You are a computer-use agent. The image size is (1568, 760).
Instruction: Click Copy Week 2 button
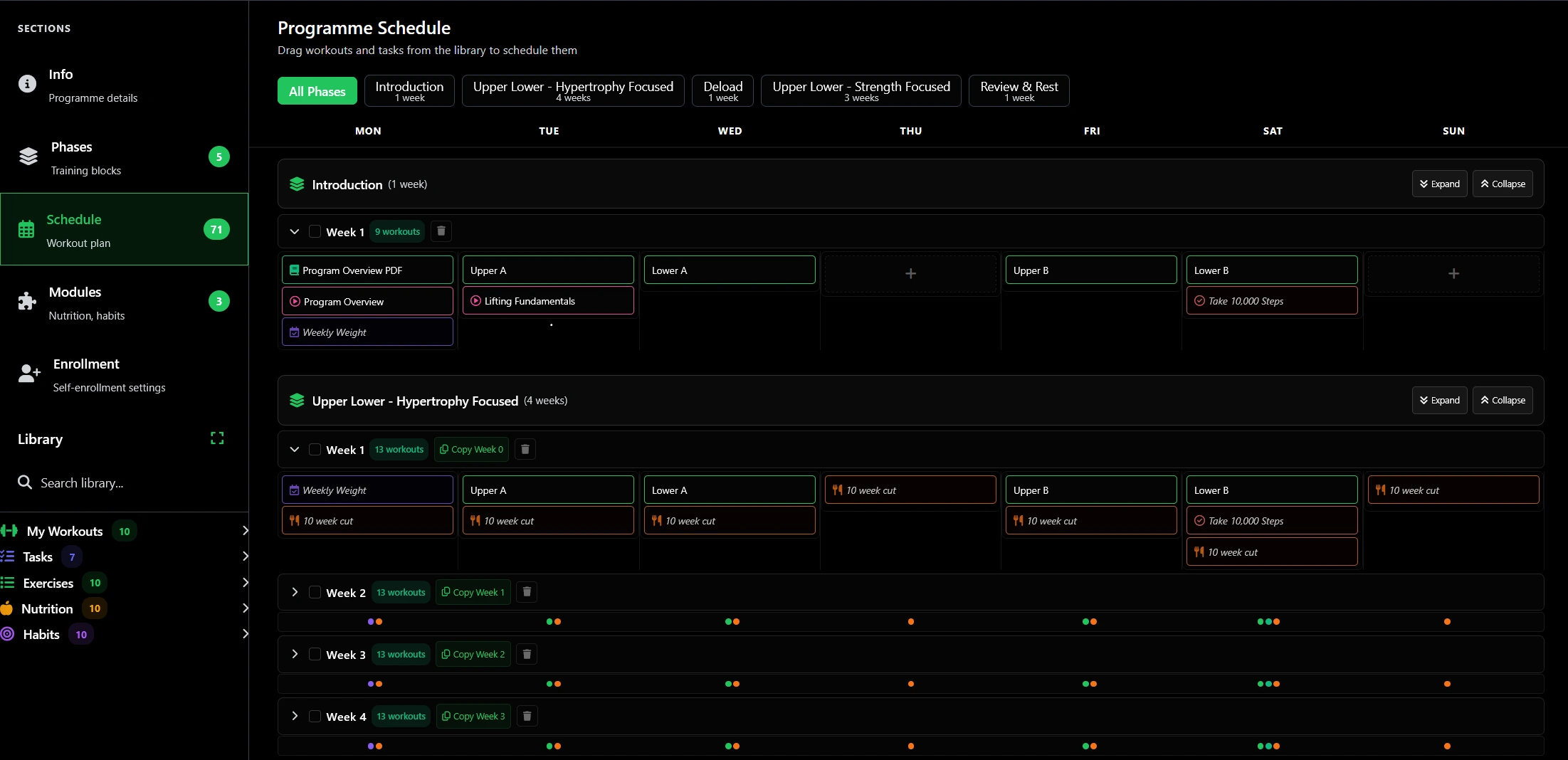pos(473,654)
